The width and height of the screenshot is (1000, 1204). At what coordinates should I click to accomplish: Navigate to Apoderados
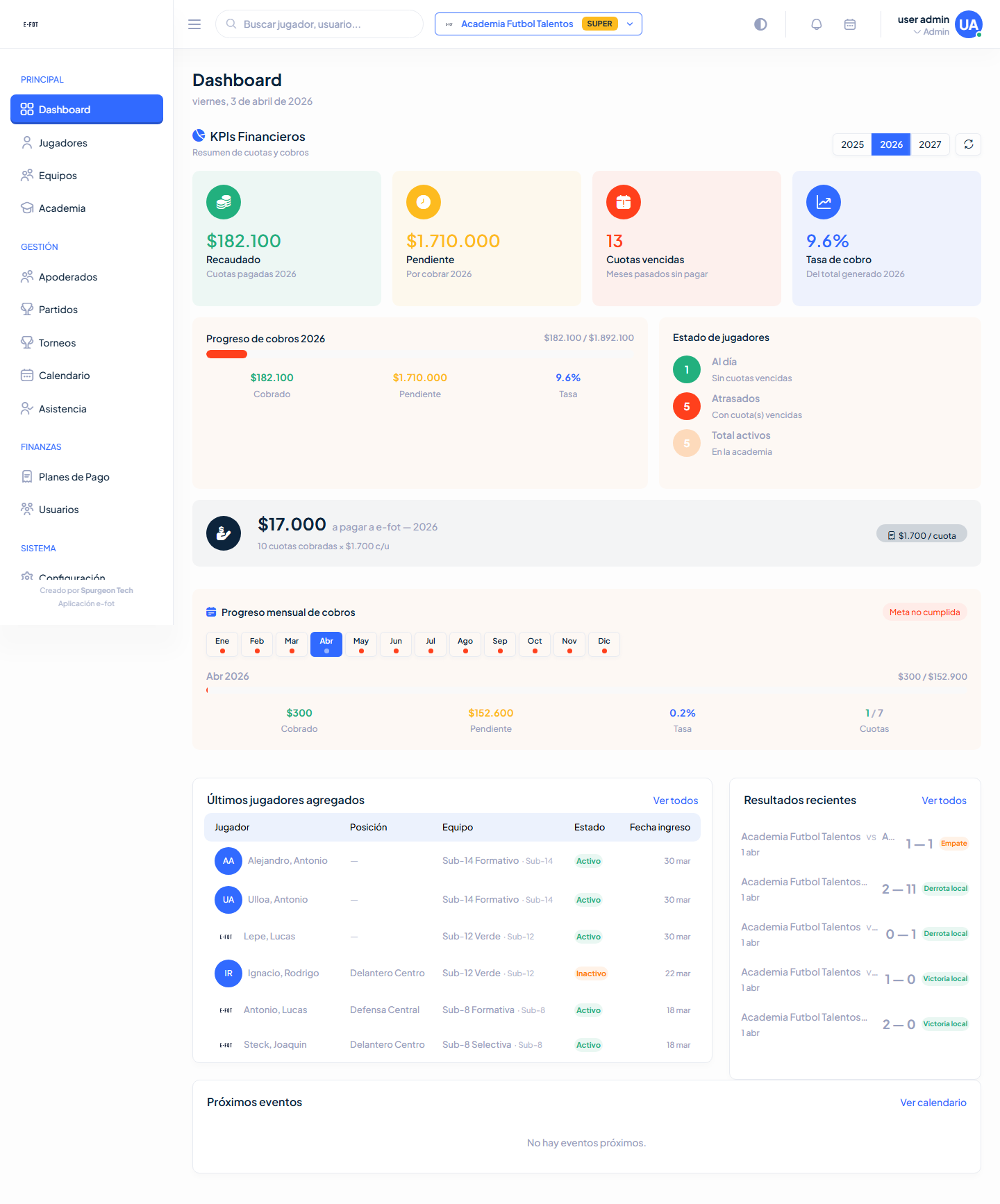[87, 277]
